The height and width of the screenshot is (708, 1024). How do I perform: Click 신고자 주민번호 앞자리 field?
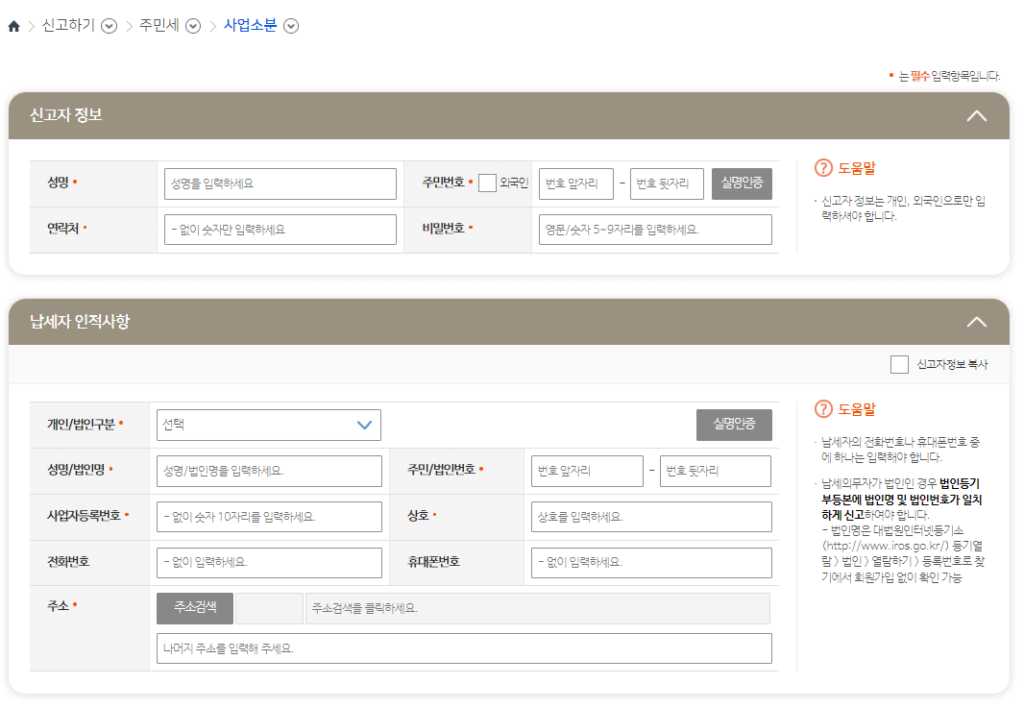[x=576, y=184]
